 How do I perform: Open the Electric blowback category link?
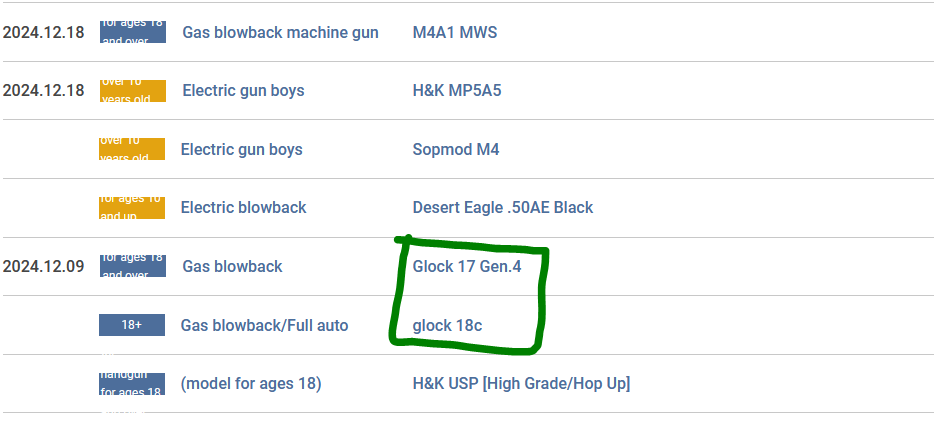point(243,208)
